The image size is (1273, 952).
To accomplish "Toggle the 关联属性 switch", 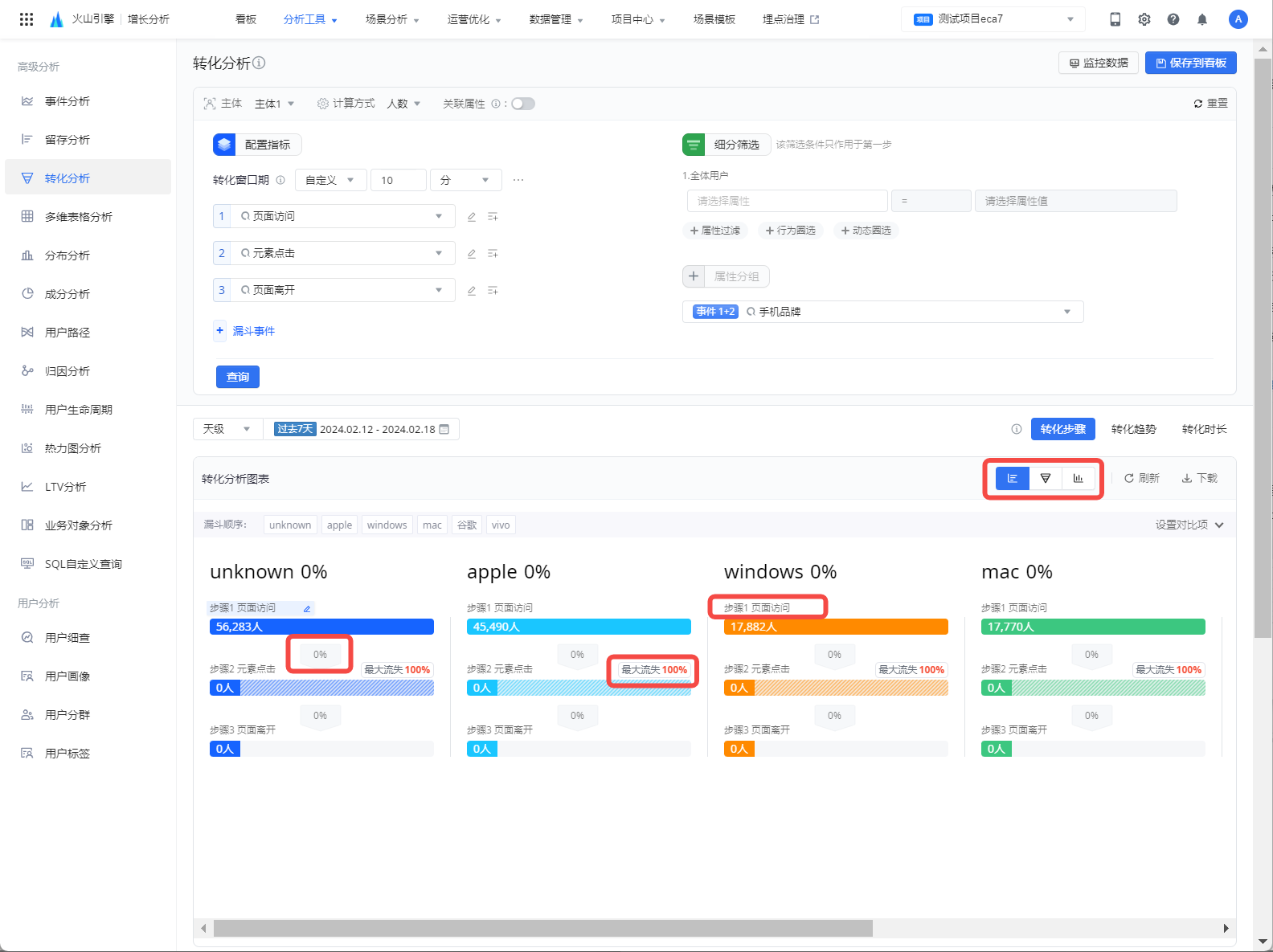I will tap(523, 104).
